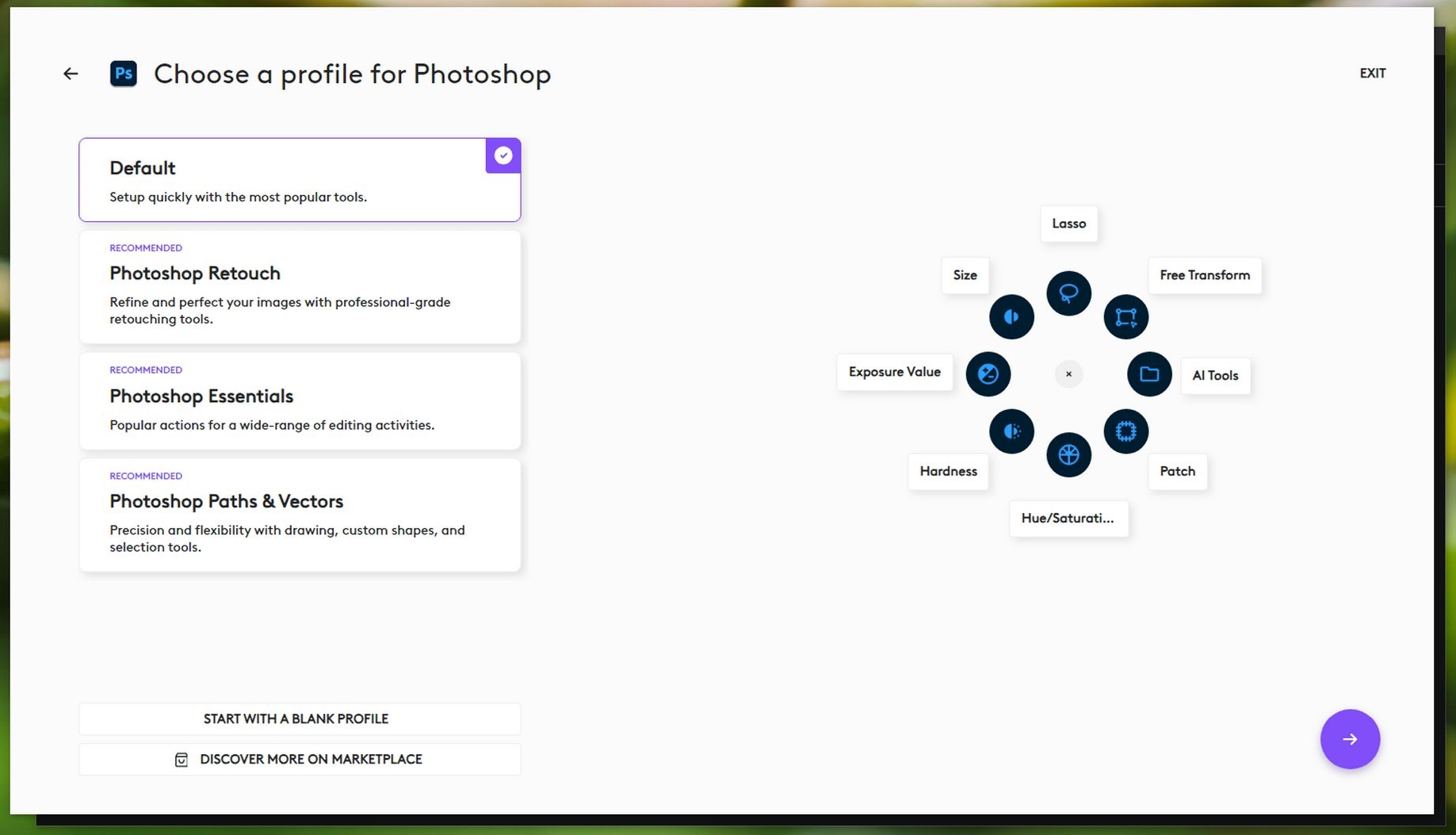
Task: Click EXIT to leave setup
Action: [x=1372, y=73]
